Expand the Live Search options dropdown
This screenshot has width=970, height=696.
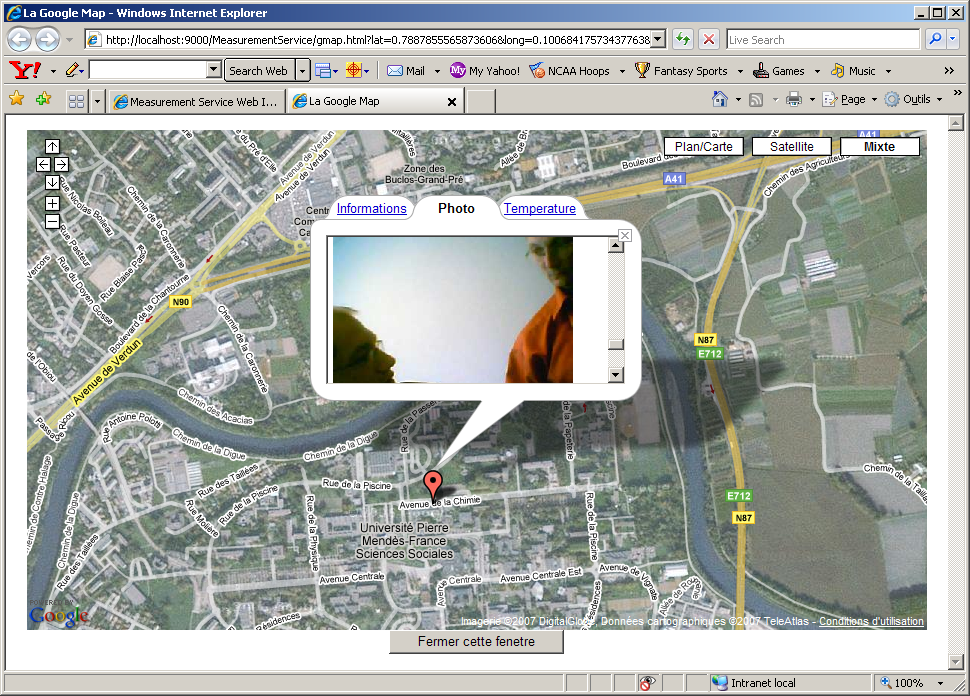(953, 39)
